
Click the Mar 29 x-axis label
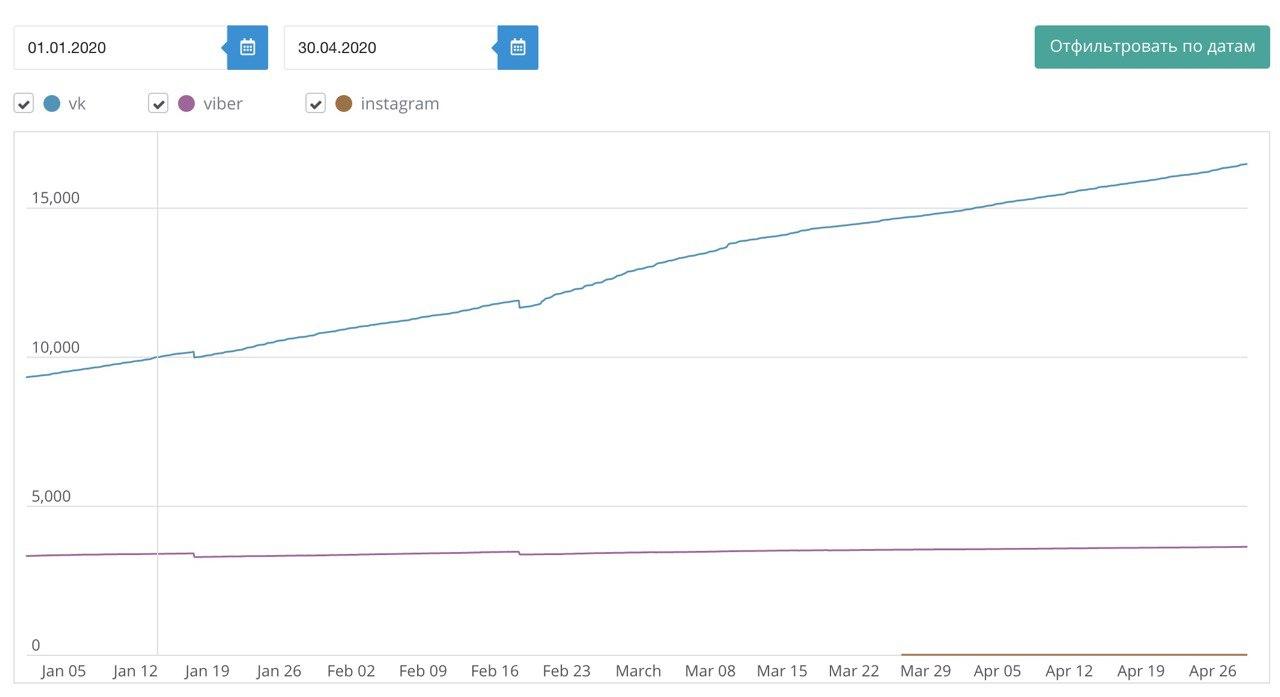pos(925,671)
